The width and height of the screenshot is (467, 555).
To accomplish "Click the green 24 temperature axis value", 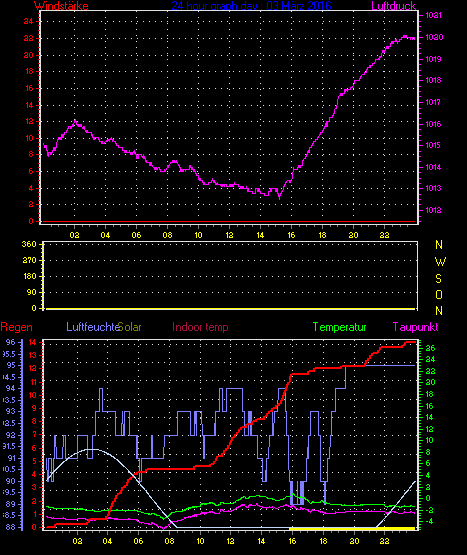I will tap(430, 360).
